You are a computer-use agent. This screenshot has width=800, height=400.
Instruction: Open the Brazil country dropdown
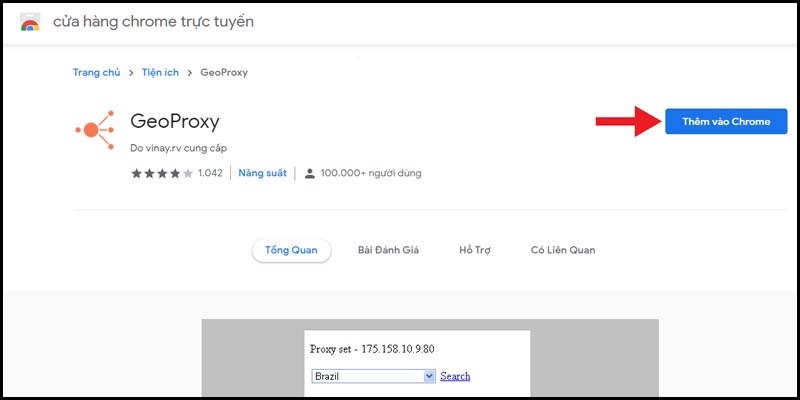point(373,377)
